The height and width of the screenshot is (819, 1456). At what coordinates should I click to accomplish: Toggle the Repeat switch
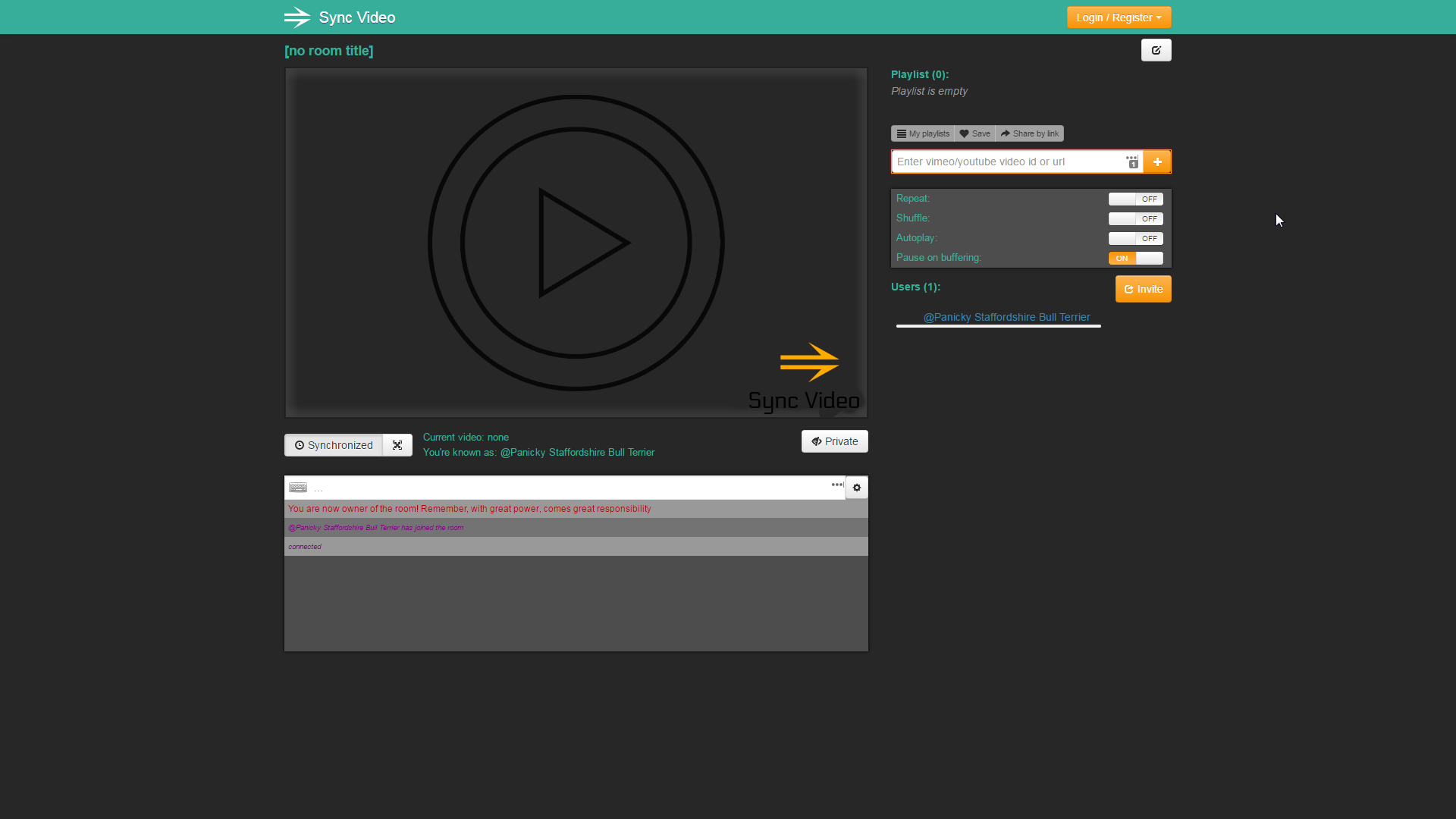click(x=1135, y=199)
